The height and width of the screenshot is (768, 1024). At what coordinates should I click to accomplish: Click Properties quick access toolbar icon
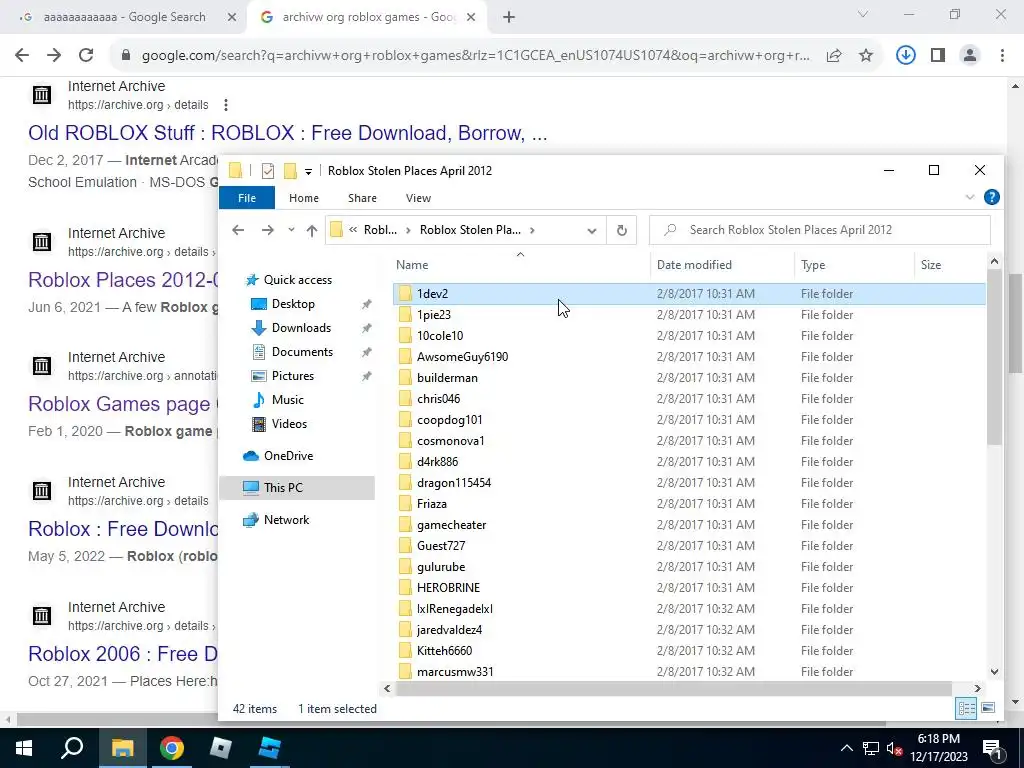pos(268,171)
